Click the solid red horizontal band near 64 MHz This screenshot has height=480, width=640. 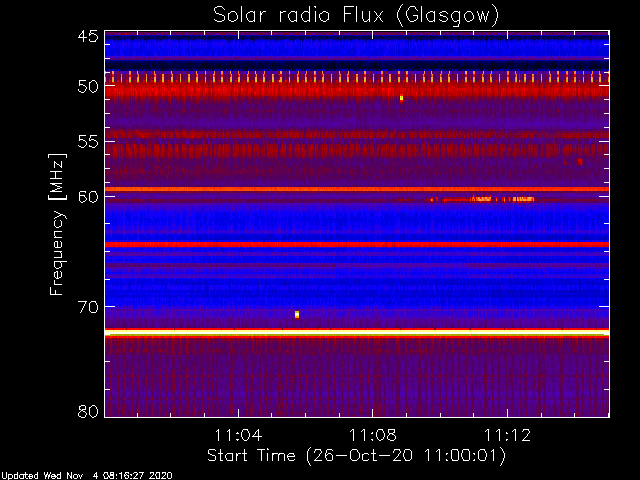[357, 244]
